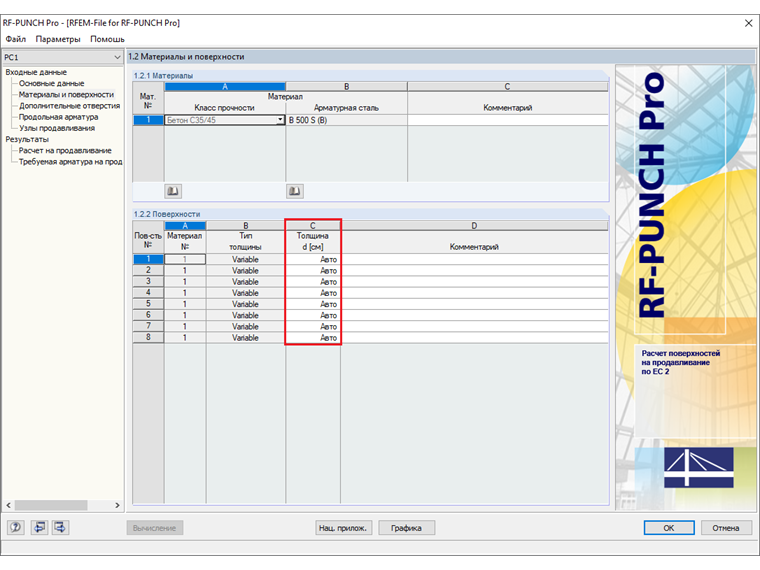
Task: Select surface row header 6
Action: click(148, 315)
